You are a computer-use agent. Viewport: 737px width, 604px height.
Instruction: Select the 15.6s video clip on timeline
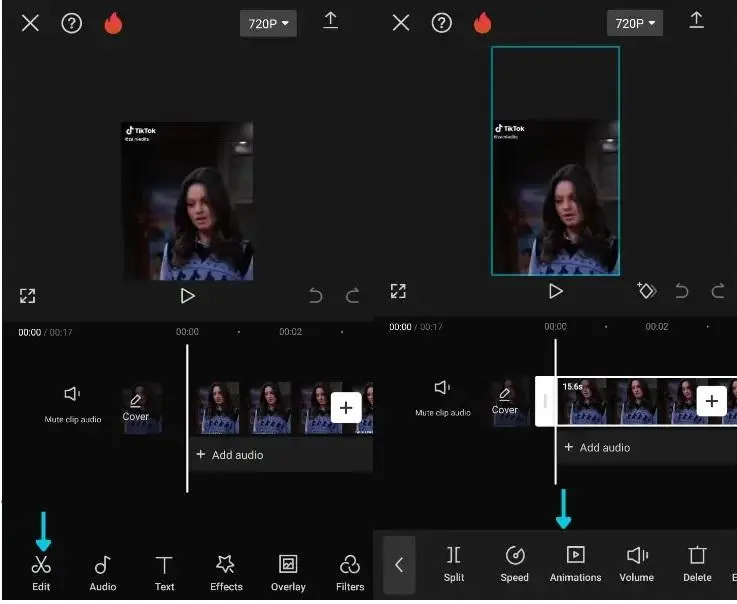(620, 402)
